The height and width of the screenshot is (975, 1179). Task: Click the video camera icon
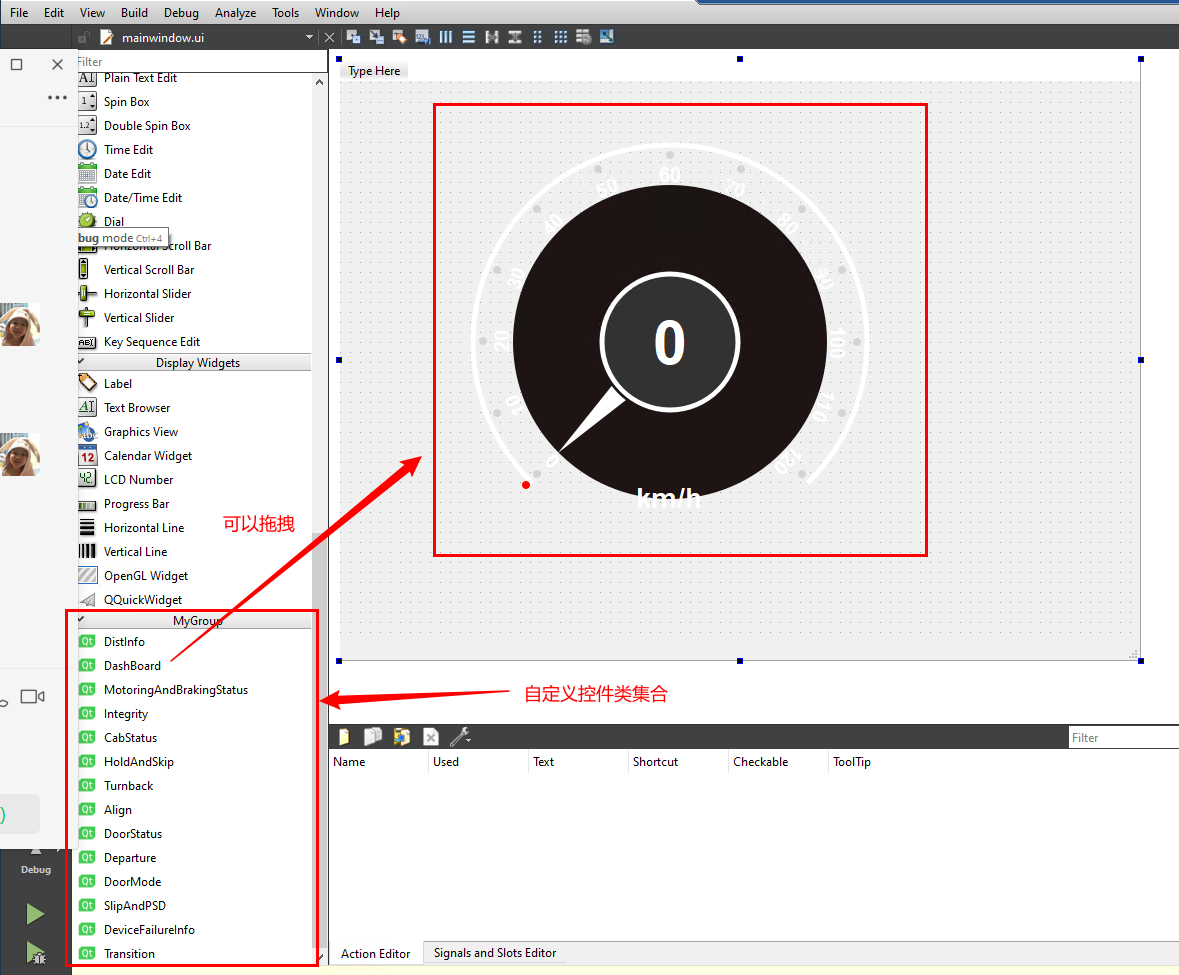click(32, 697)
